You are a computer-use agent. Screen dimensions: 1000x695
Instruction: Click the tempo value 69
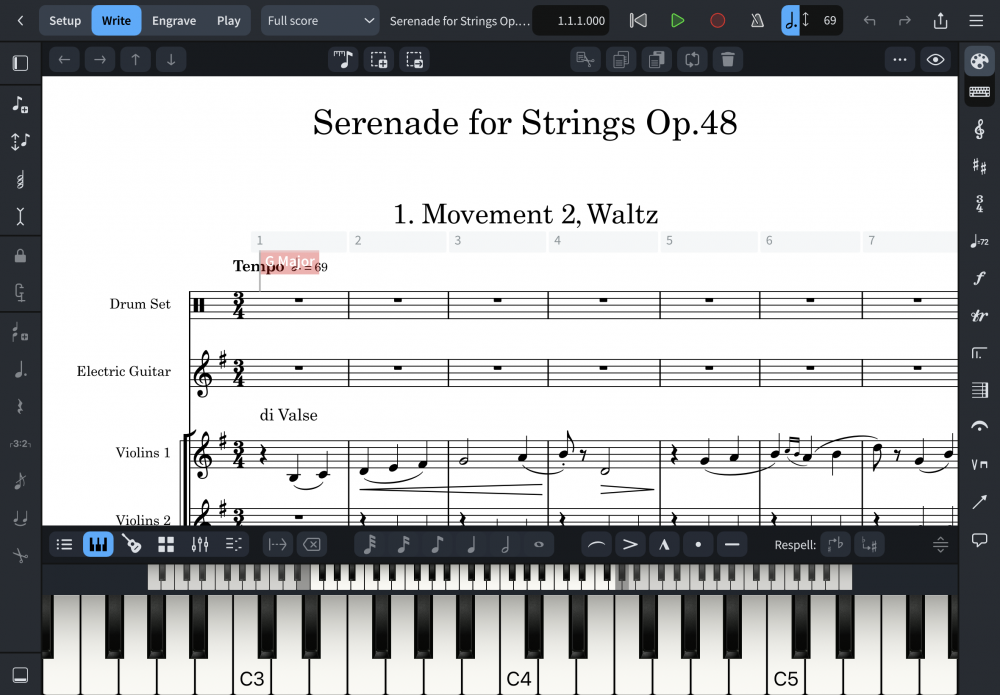(829, 20)
